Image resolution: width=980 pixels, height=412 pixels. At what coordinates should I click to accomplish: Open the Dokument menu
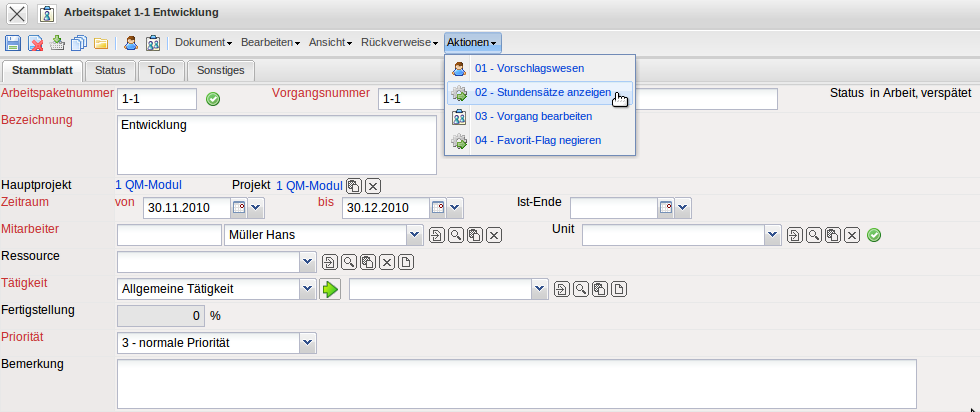point(204,43)
